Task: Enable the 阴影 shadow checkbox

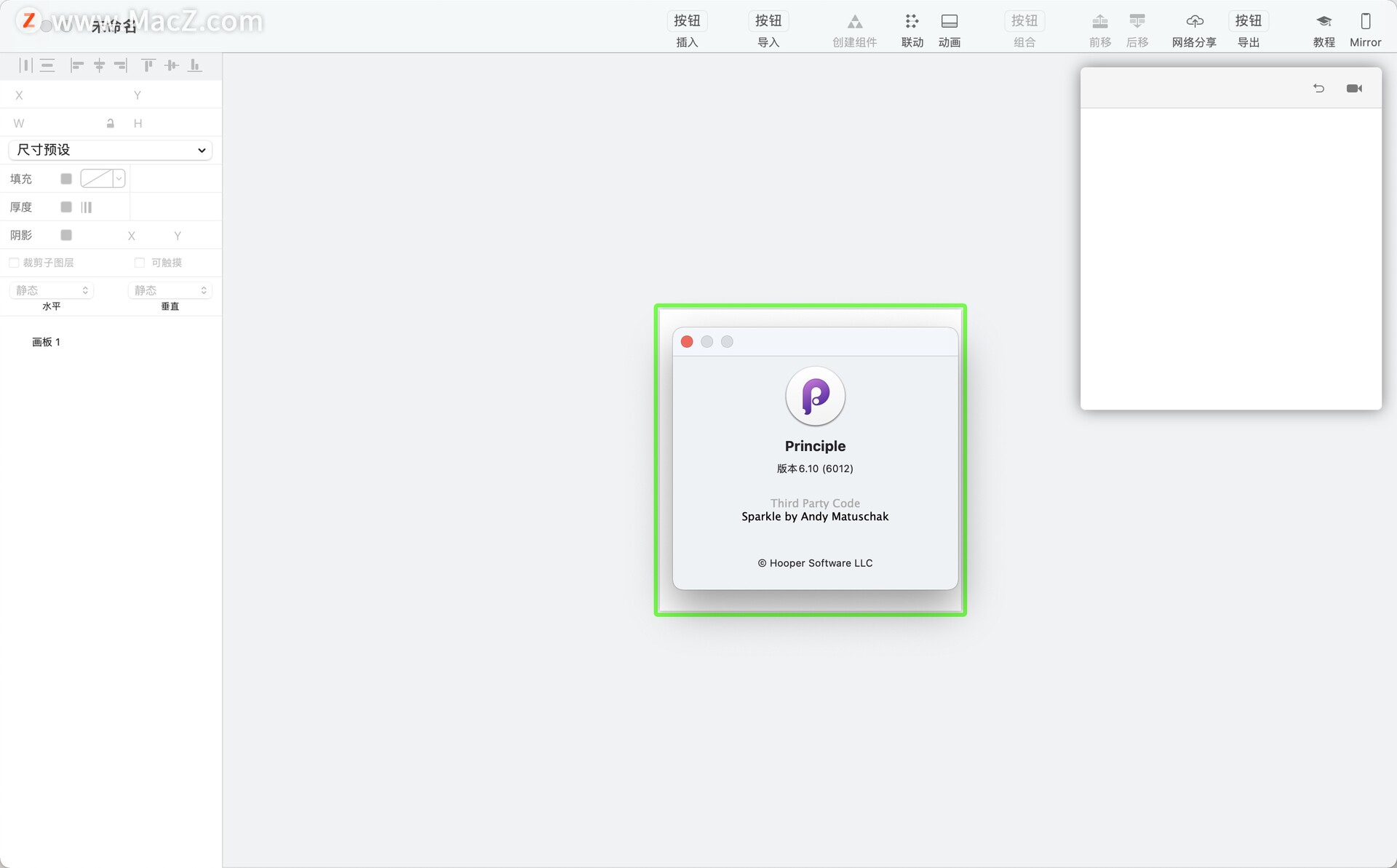Action: click(x=66, y=235)
